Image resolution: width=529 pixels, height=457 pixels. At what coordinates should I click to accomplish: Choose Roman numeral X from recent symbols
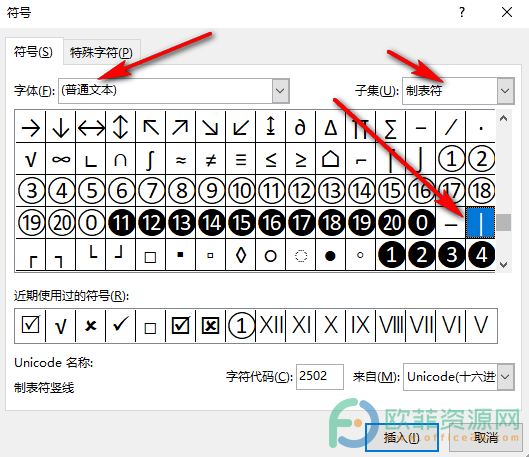(331, 326)
